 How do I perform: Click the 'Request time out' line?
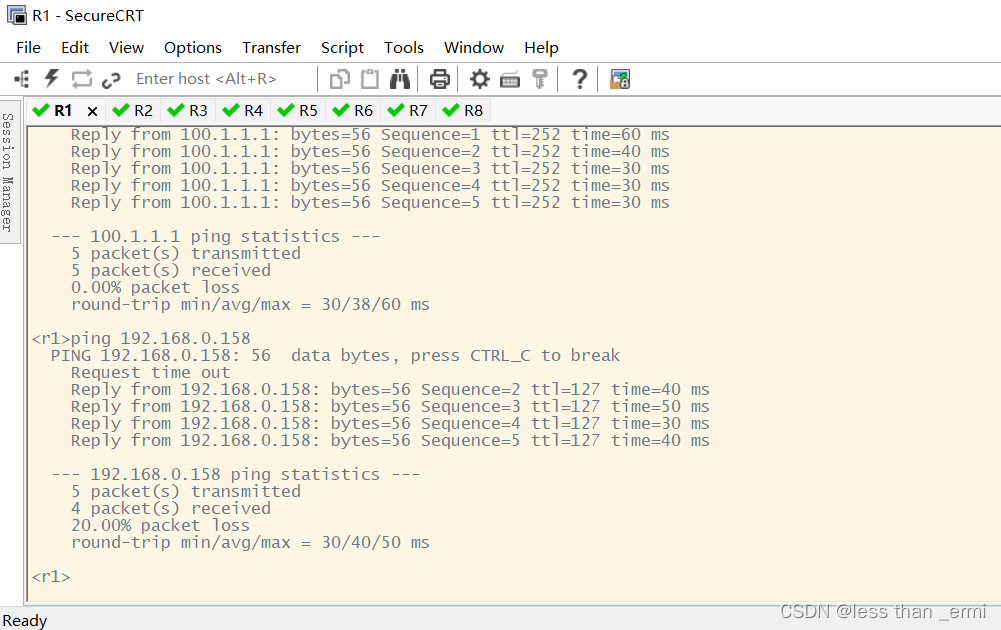point(151,373)
